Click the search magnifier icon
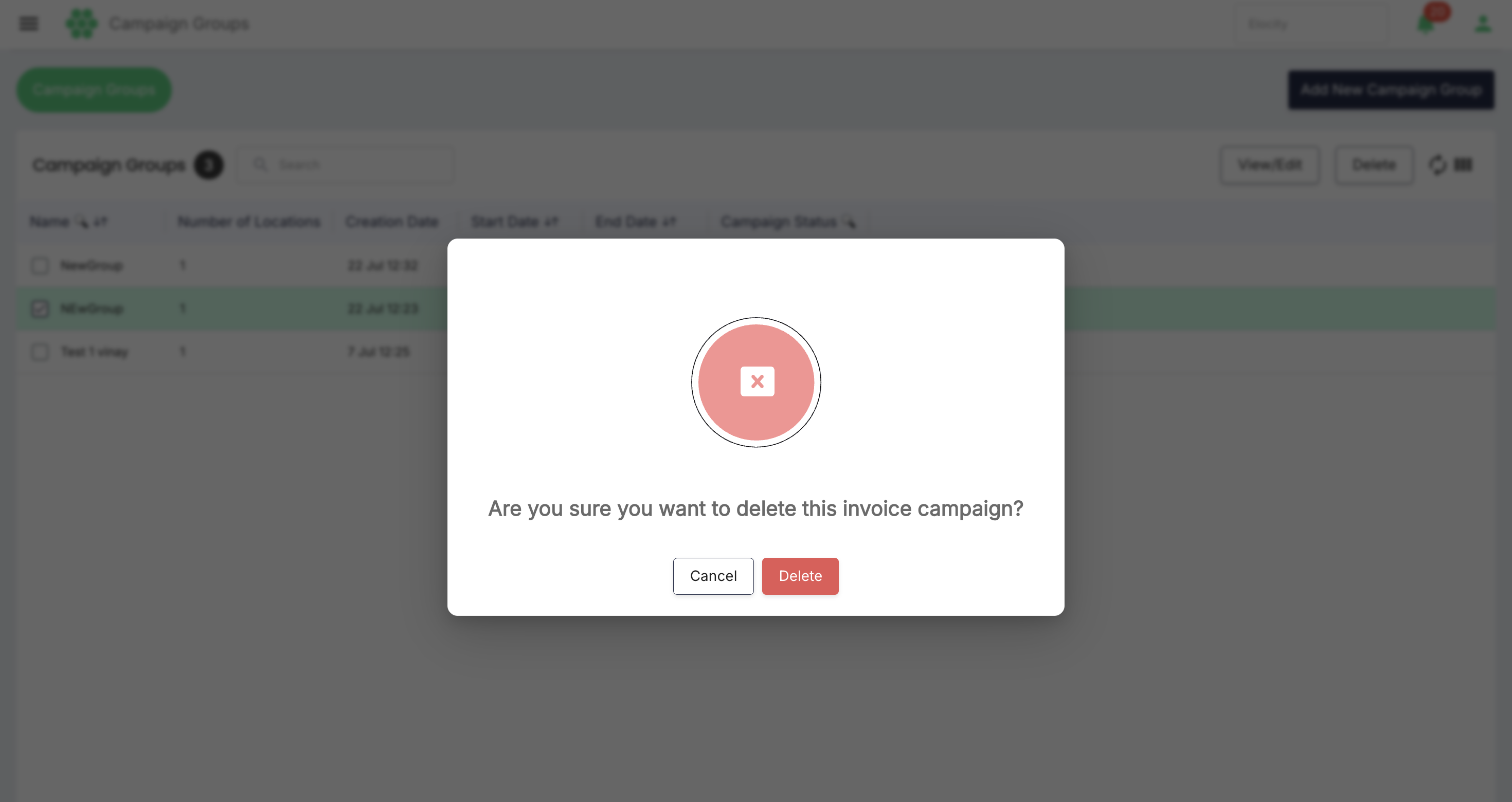The image size is (1512, 802). click(260, 165)
